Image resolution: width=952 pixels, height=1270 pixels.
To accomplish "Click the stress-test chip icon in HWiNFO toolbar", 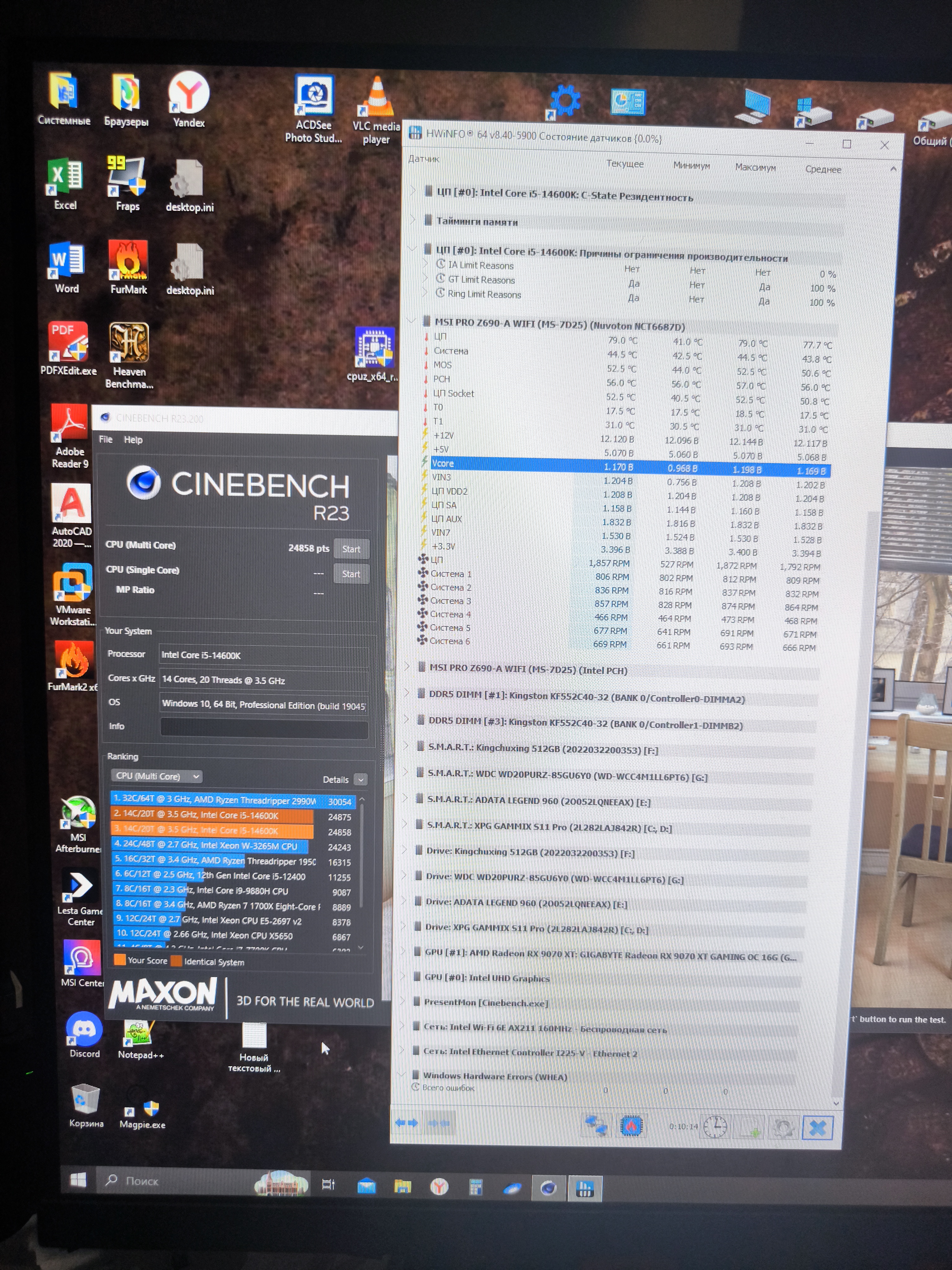I will (x=632, y=1126).
